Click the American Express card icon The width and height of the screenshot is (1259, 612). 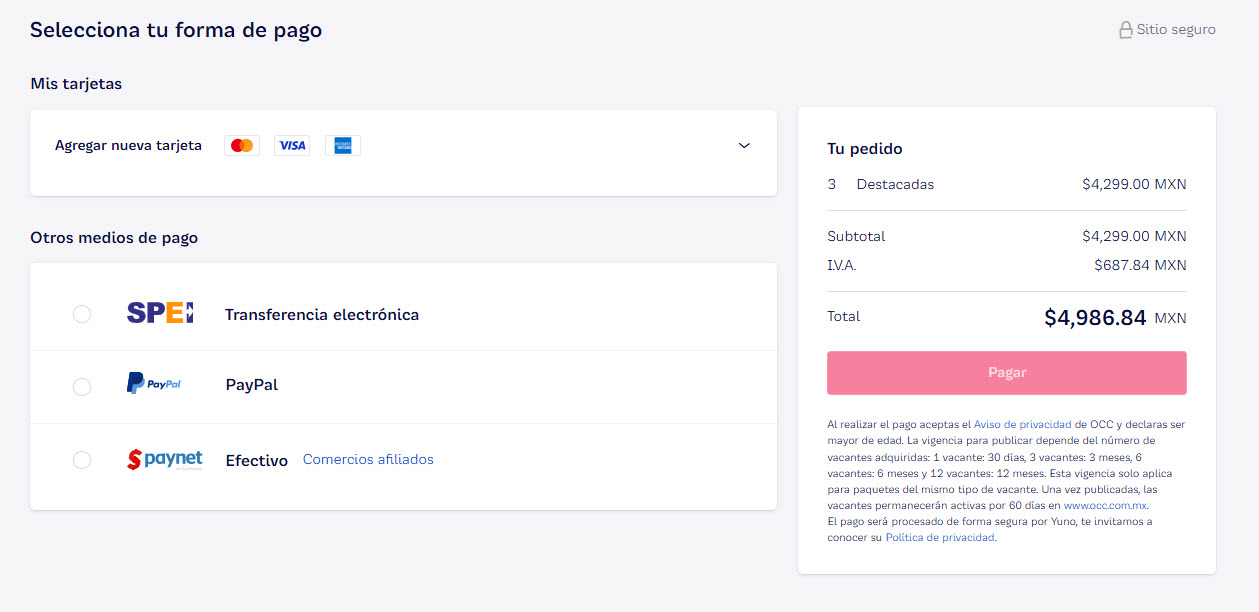tap(343, 146)
